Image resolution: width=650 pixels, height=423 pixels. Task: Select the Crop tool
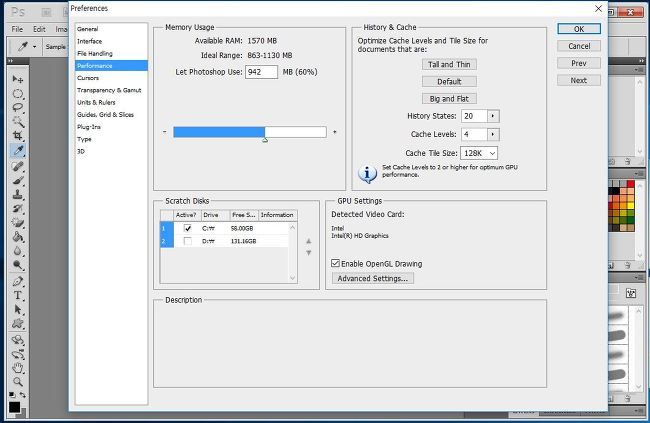click(x=17, y=136)
